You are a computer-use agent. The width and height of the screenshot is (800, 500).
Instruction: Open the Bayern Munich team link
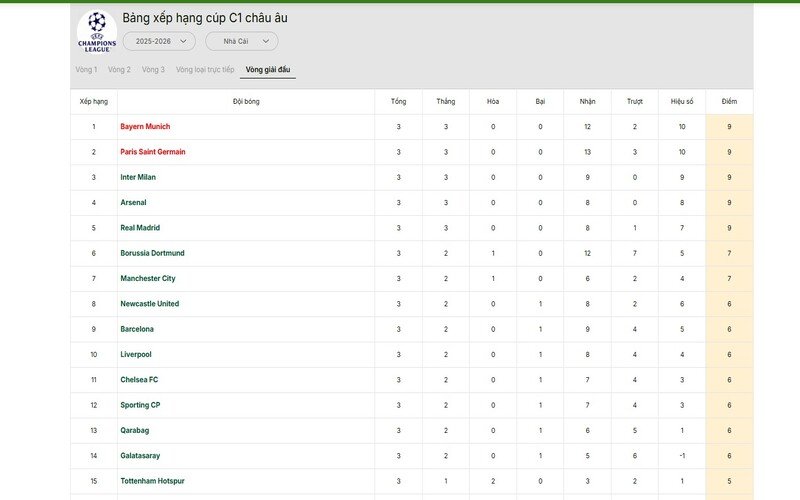(x=145, y=127)
